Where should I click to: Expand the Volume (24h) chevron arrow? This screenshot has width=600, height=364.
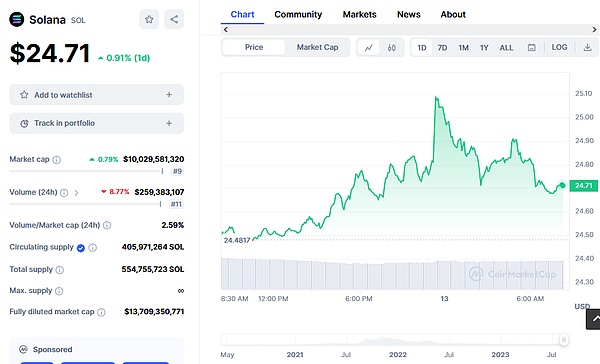[77, 193]
